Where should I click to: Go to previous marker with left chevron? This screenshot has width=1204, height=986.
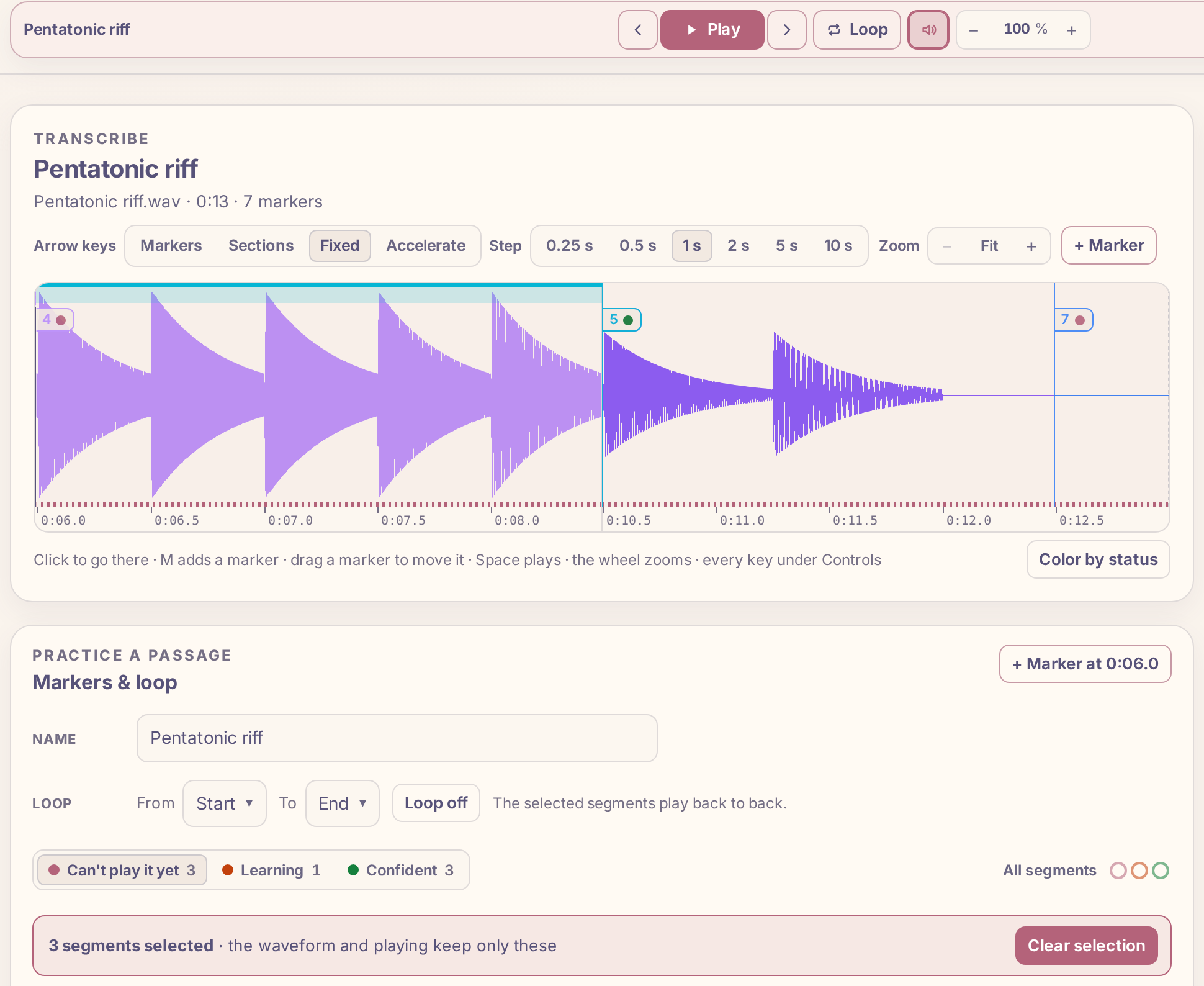[x=637, y=30]
